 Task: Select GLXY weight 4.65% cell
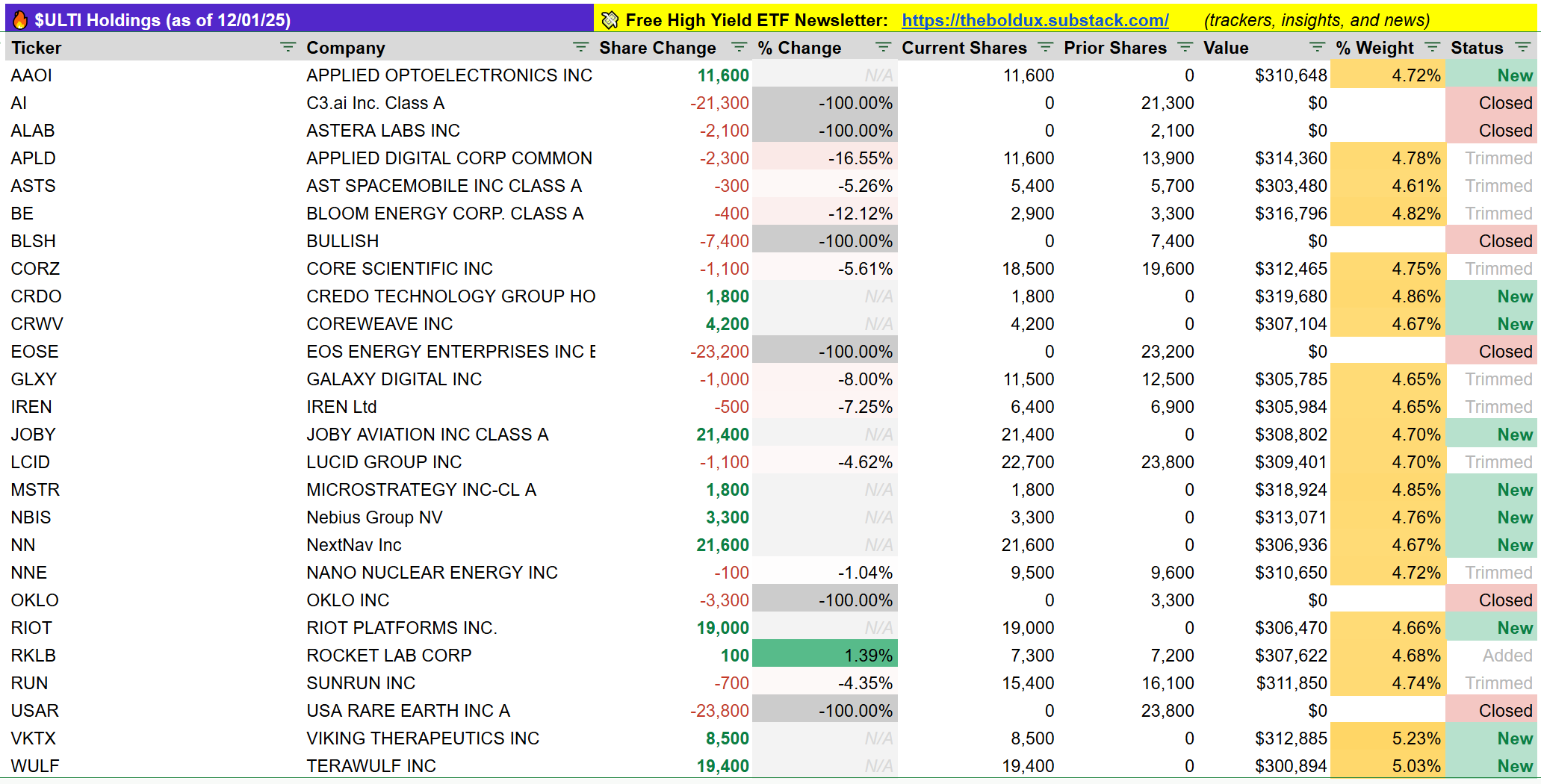tap(1389, 379)
